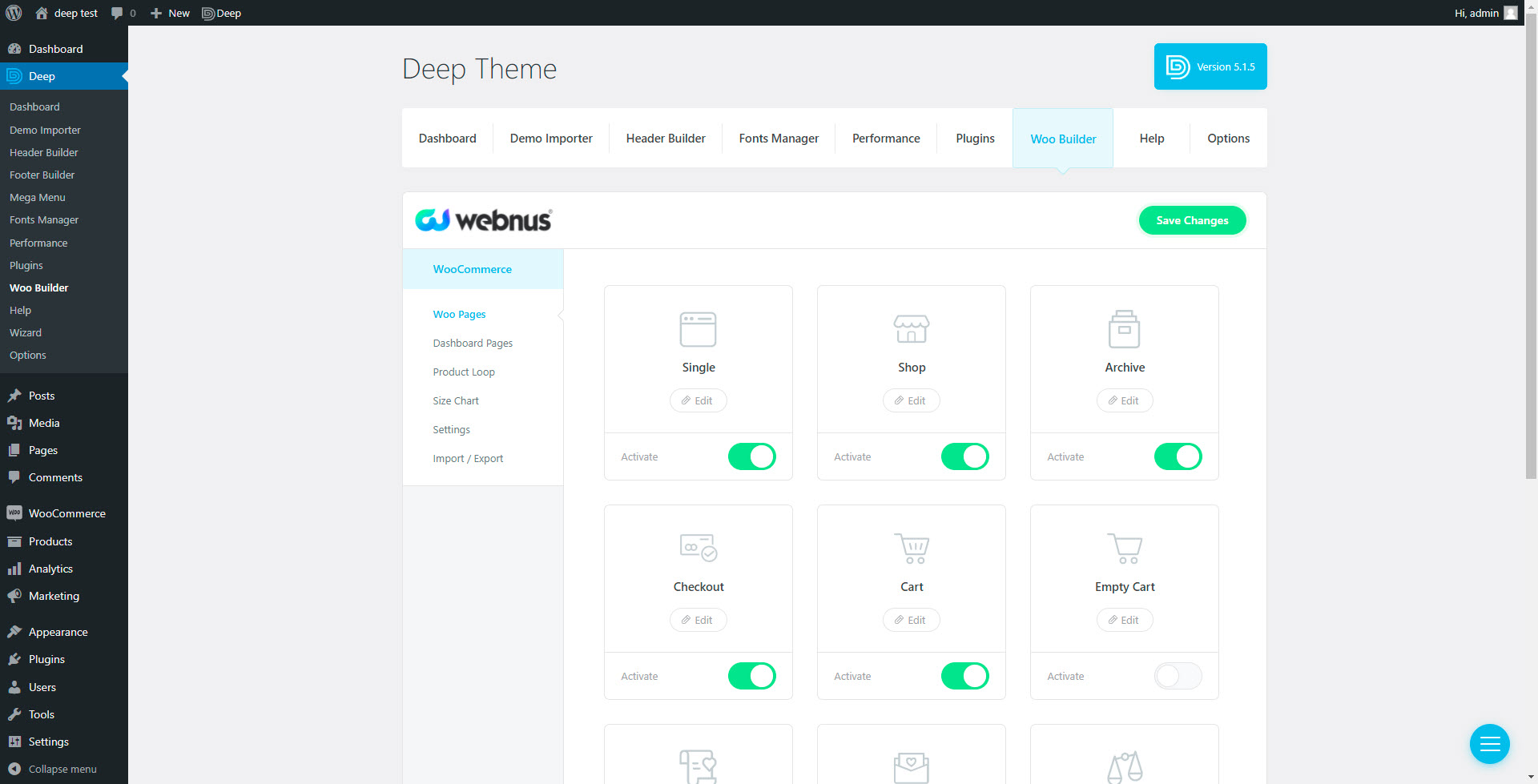This screenshot has height=784, width=1538.
Task: Click the Deep logo version badge
Action: 1210,66
